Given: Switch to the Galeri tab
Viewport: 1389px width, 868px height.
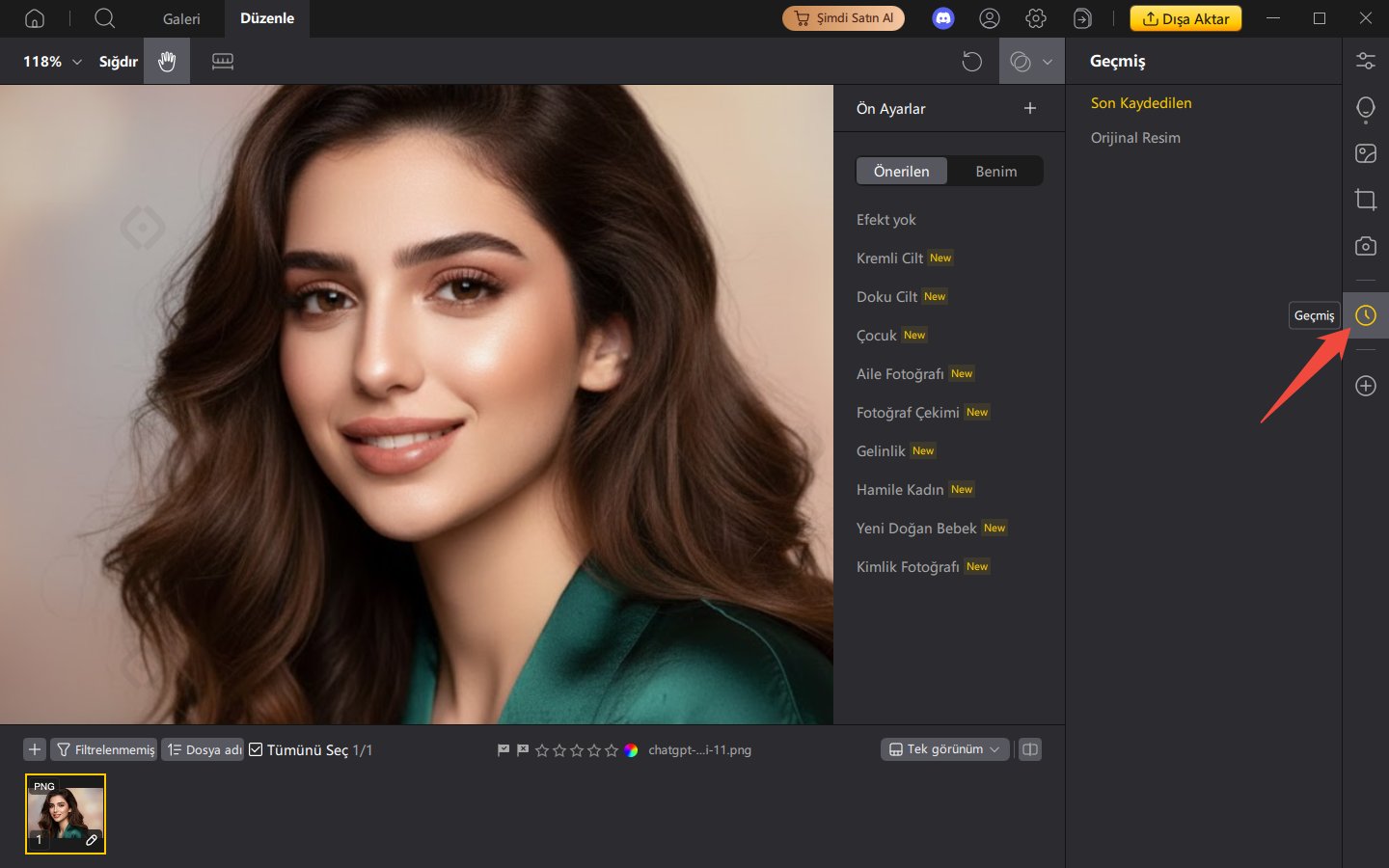Looking at the screenshot, I should (x=181, y=18).
